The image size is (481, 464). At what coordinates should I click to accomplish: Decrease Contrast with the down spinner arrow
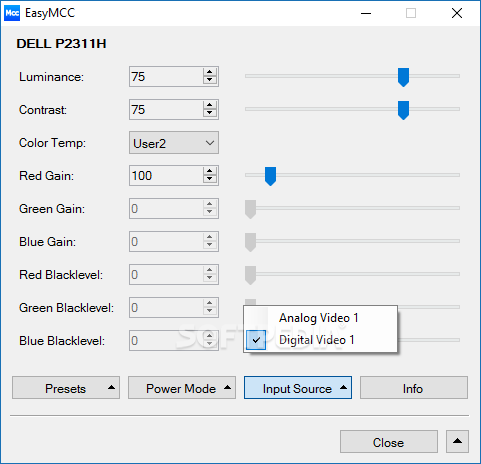[x=209, y=113]
